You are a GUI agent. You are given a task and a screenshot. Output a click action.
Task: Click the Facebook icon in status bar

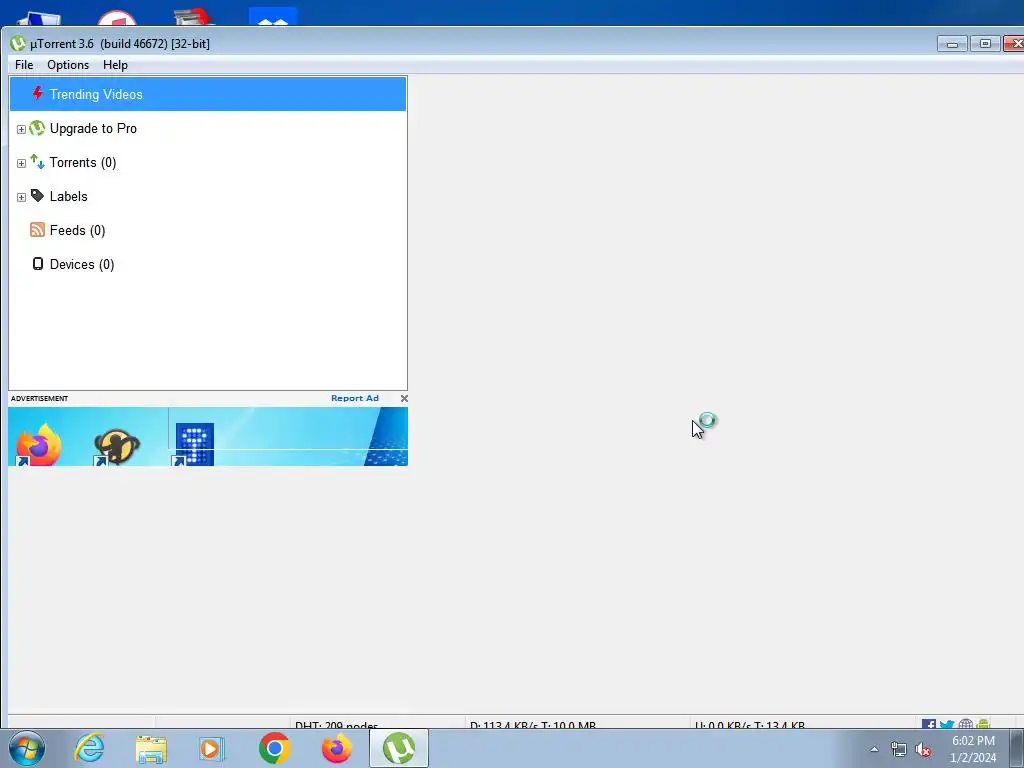[929, 724]
